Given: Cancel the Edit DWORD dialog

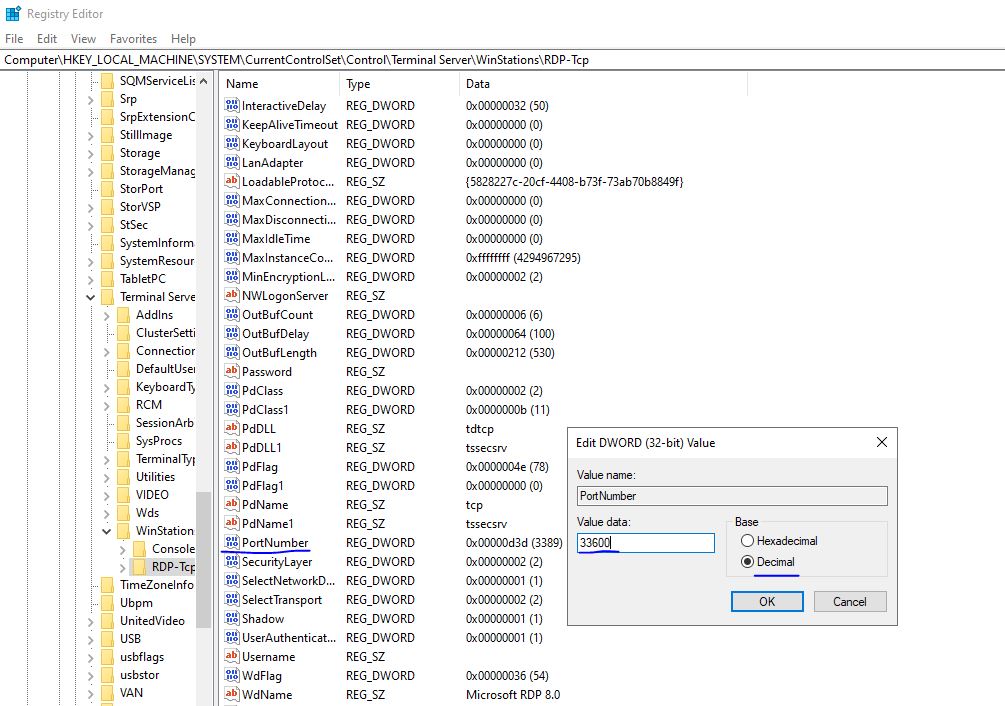Looking at the screenshot, I should [x=849, y=601].
